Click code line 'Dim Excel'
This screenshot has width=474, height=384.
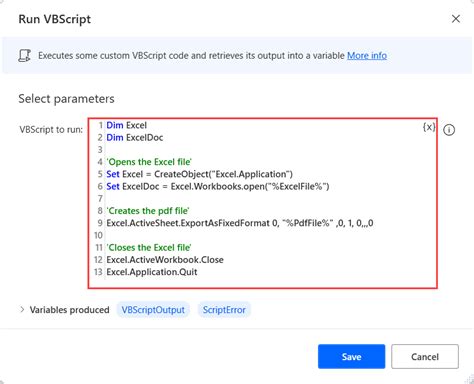[126, 125]
